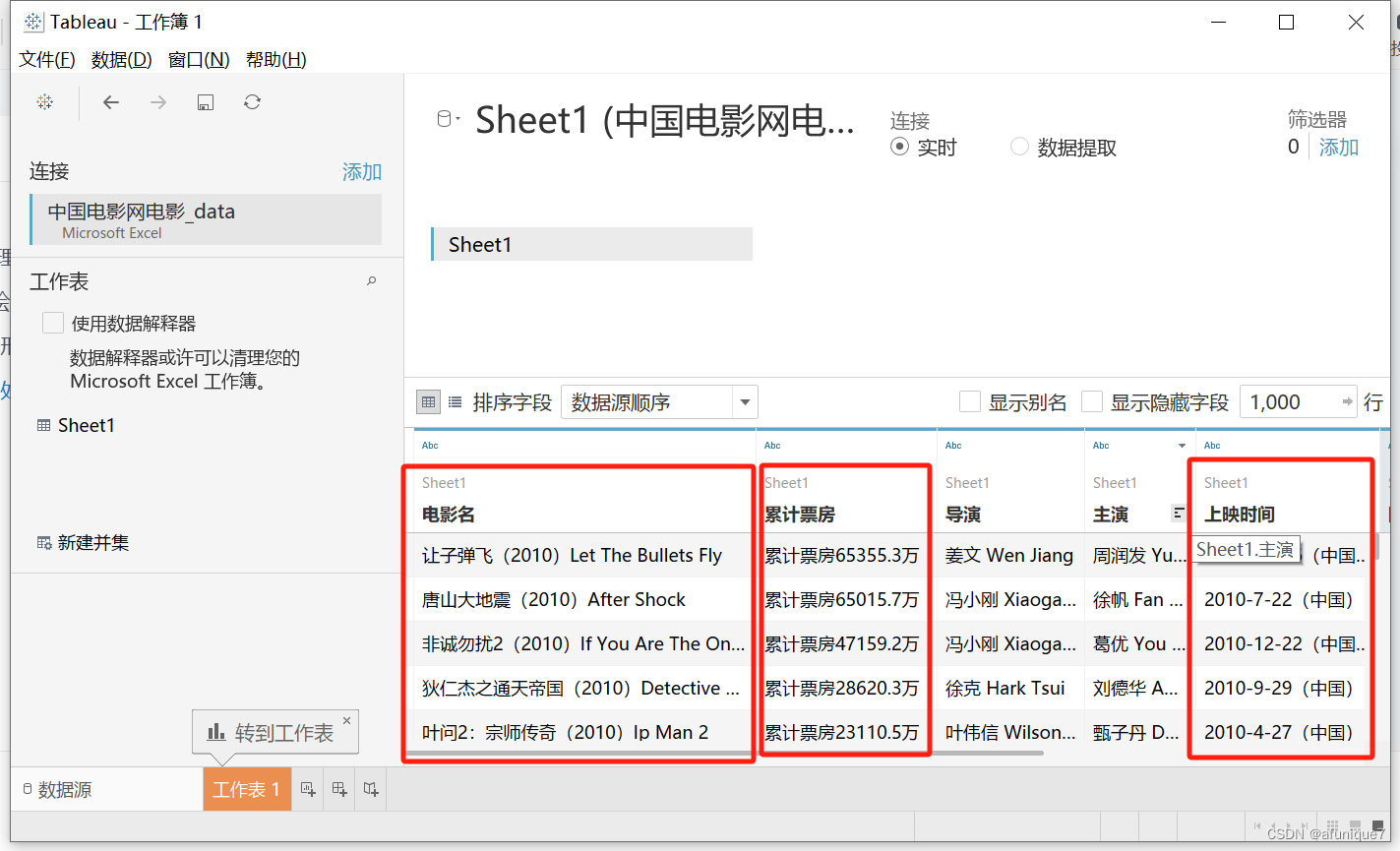
Task: Go back with the left arrow button
Action: [x=111, y=102]
